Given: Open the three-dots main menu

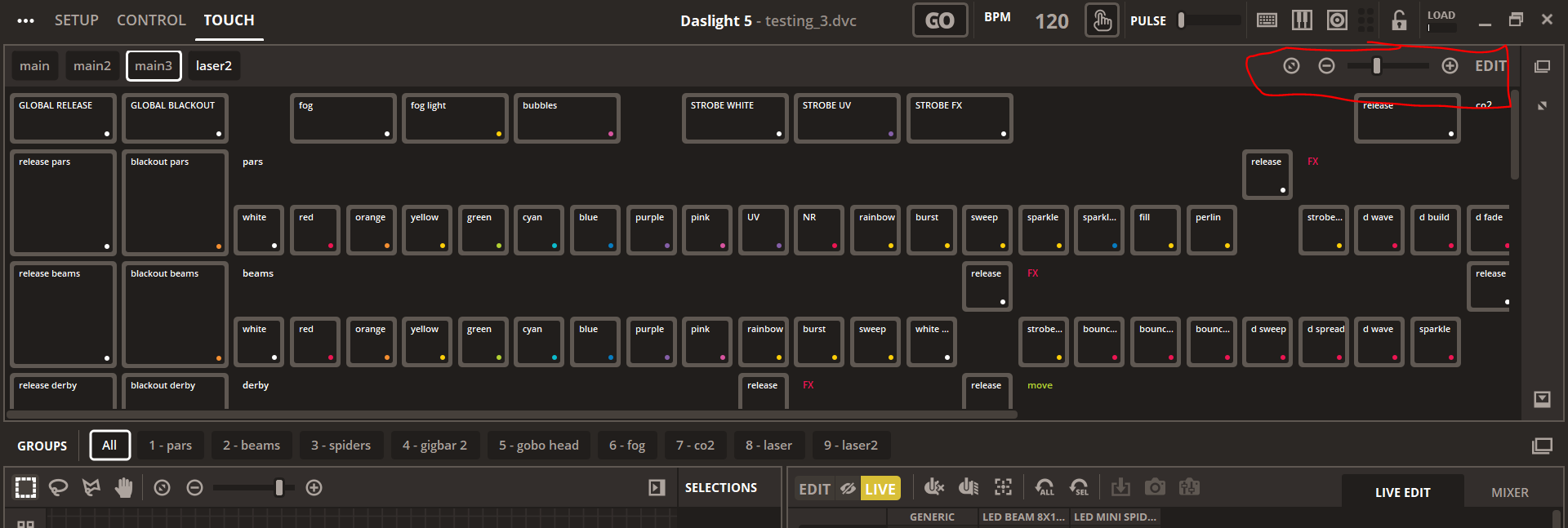Looking at the screenshot, I should tap(26, 20).
